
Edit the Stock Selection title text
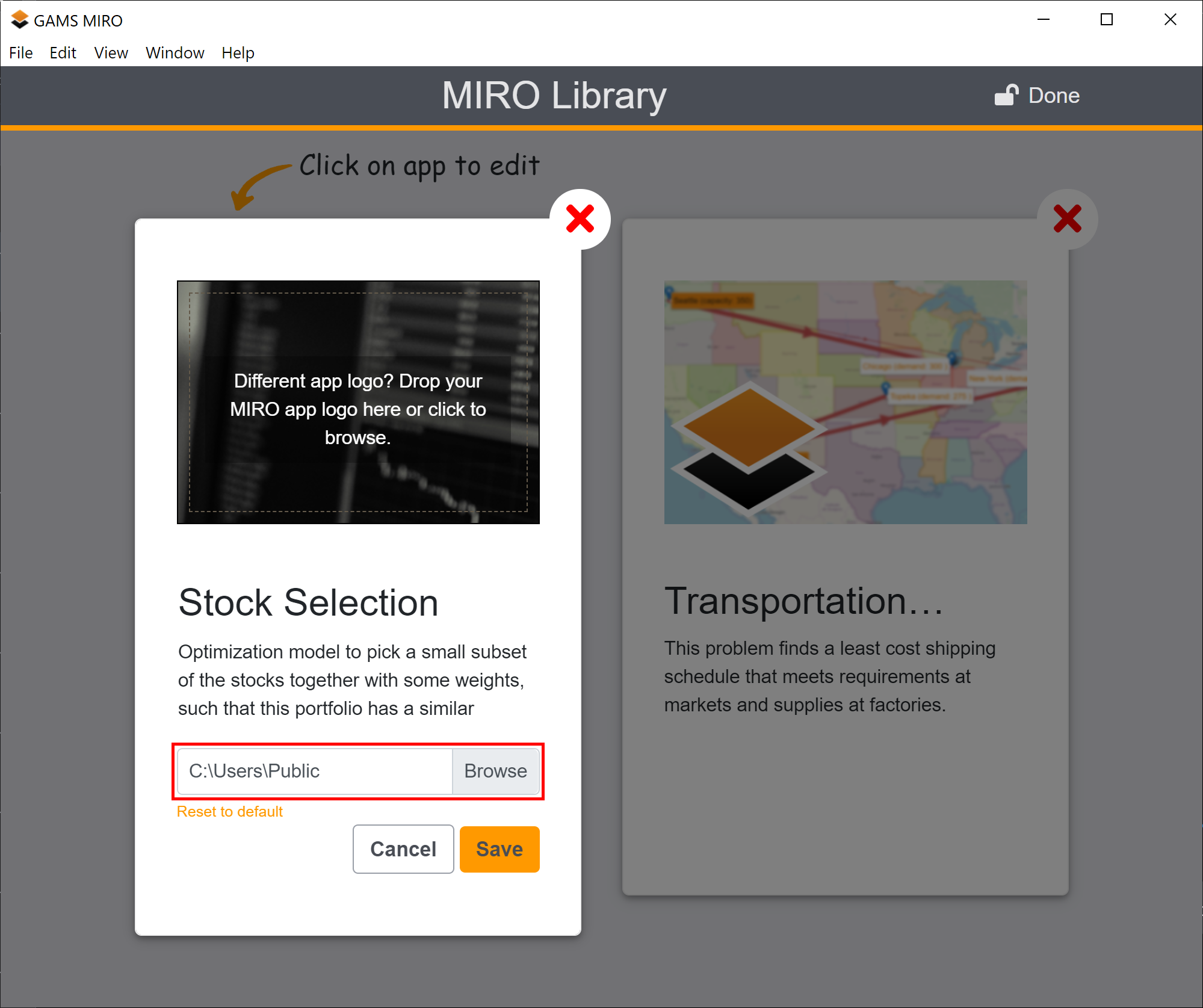308,602
